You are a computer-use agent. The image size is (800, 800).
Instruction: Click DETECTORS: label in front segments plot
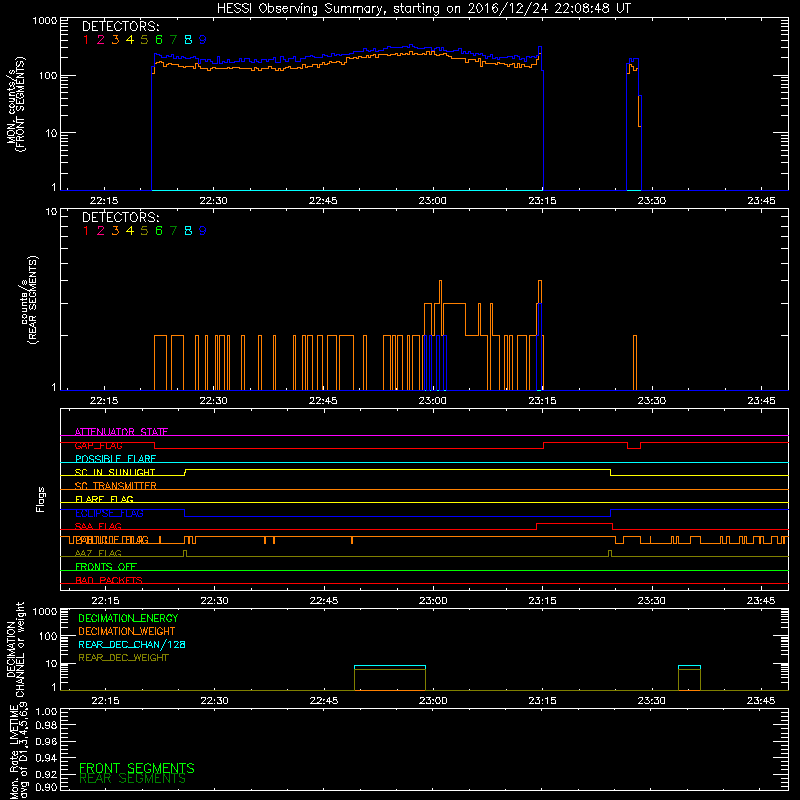pos(121,26)
